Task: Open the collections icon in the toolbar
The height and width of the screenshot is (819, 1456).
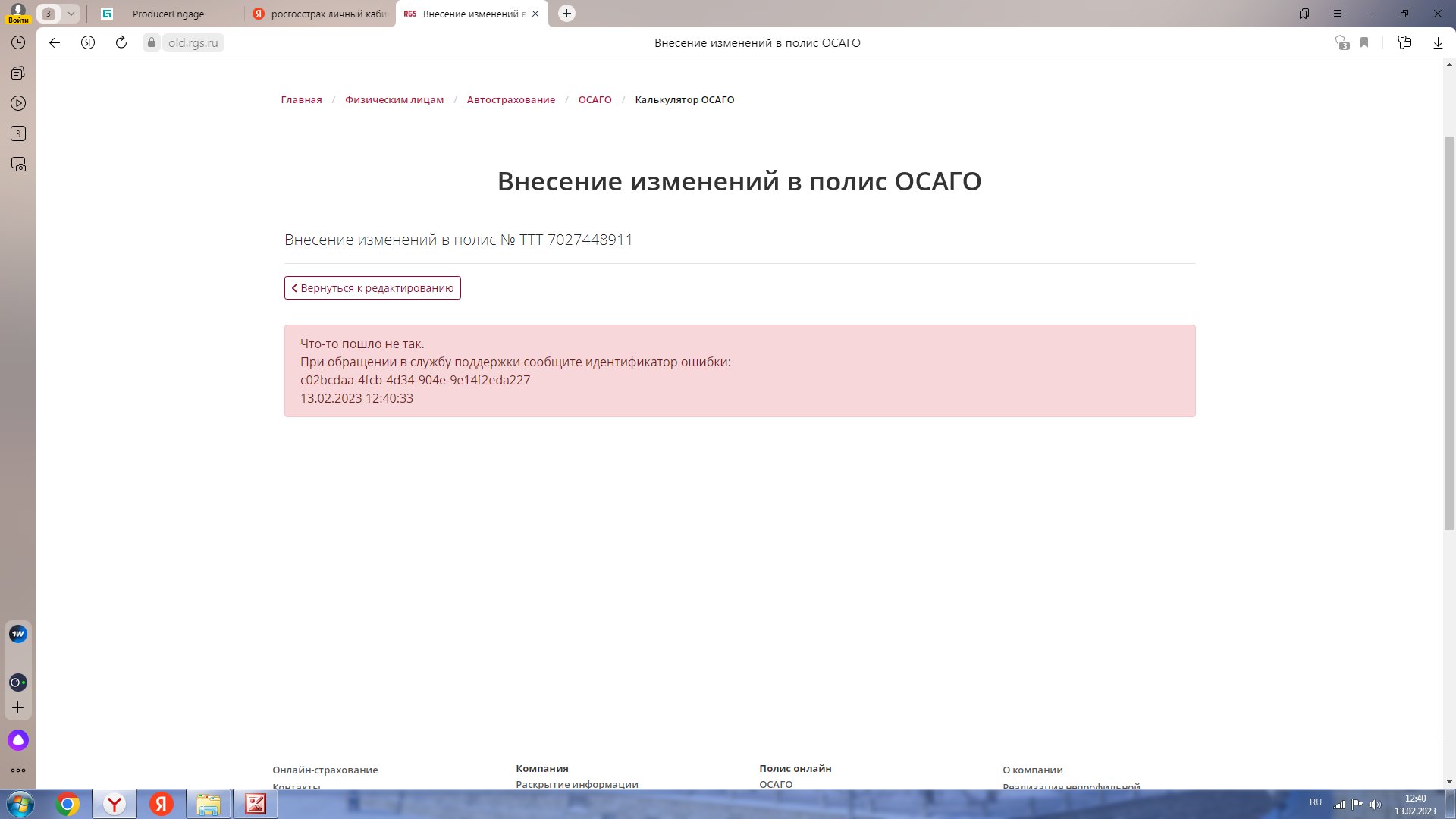Action: tap(1404, 42)
